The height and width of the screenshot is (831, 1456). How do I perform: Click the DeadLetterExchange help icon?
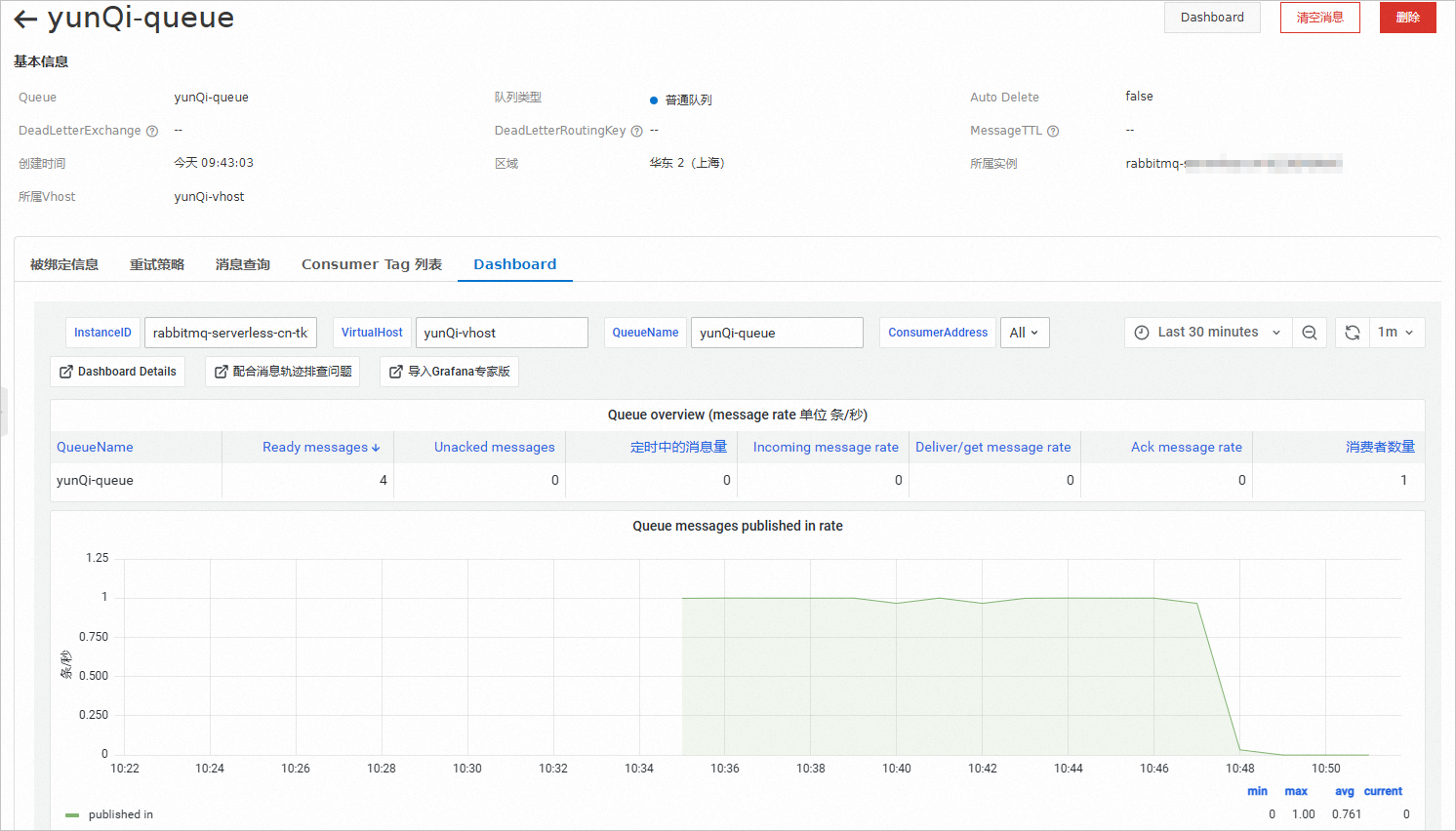pos(152,132)
